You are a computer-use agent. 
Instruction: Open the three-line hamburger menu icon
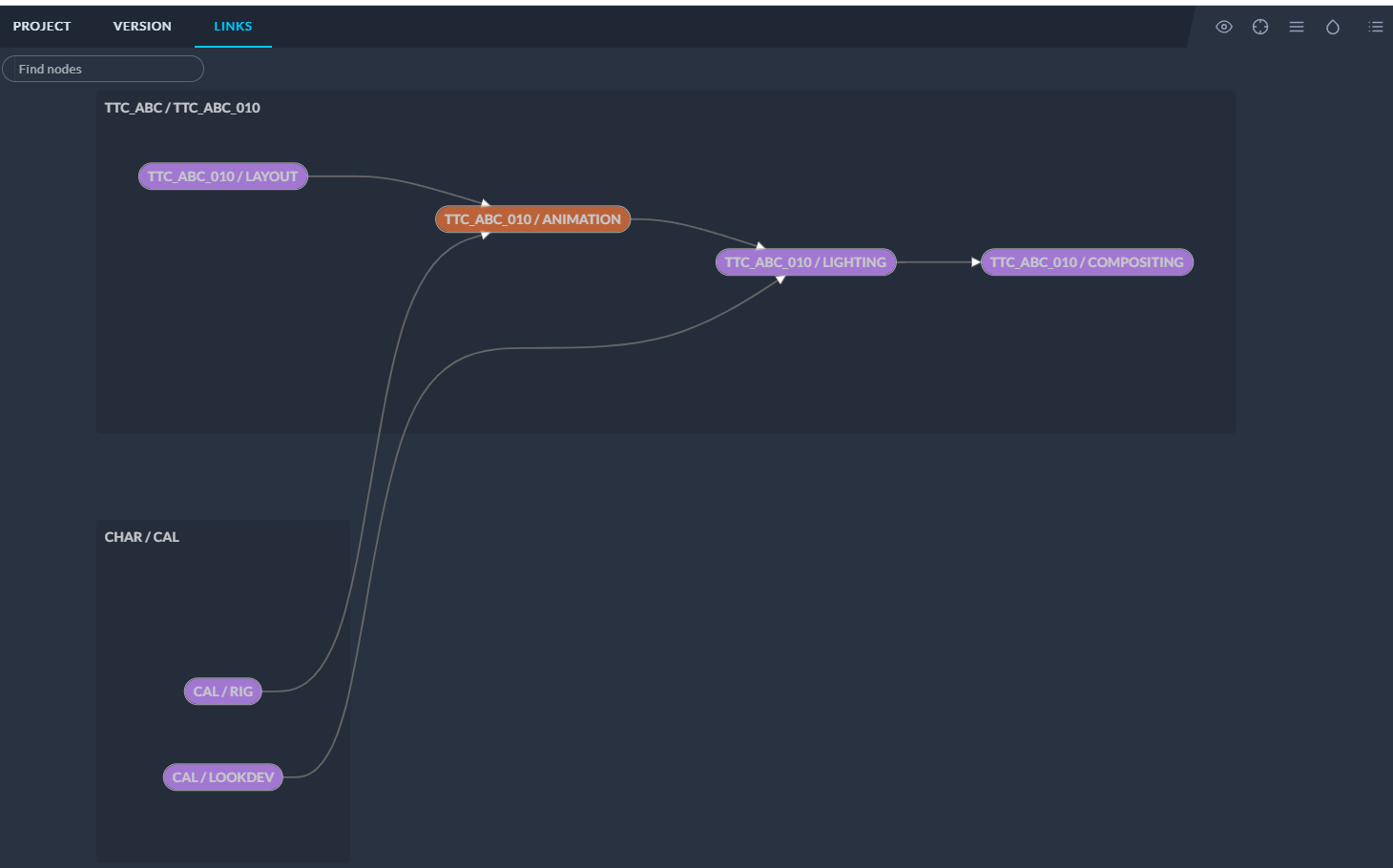point(1297,27)
